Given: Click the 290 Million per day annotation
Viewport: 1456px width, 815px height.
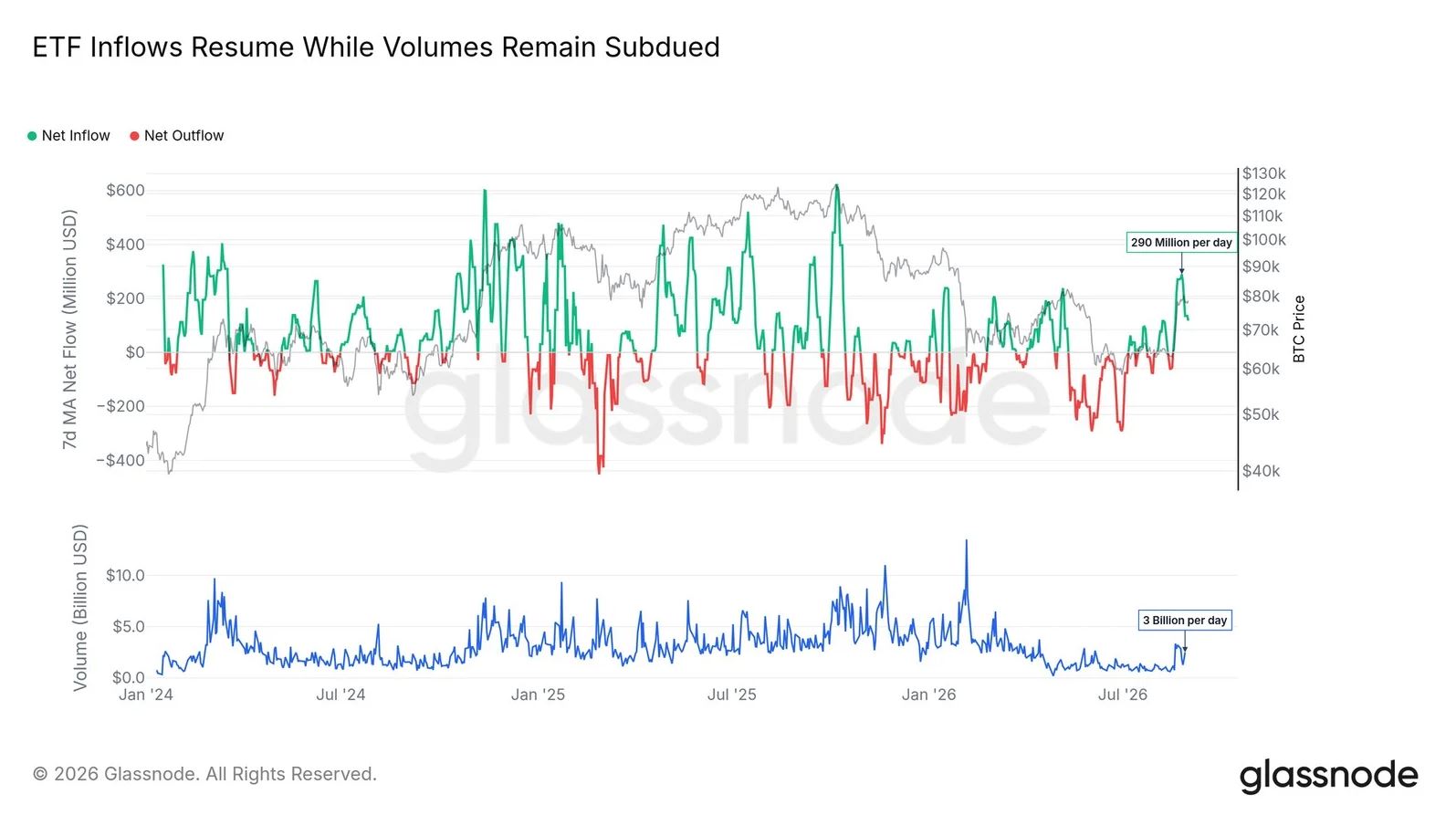Looking at the screenshot, I should pyautogui.click(x=1181, y=242).
